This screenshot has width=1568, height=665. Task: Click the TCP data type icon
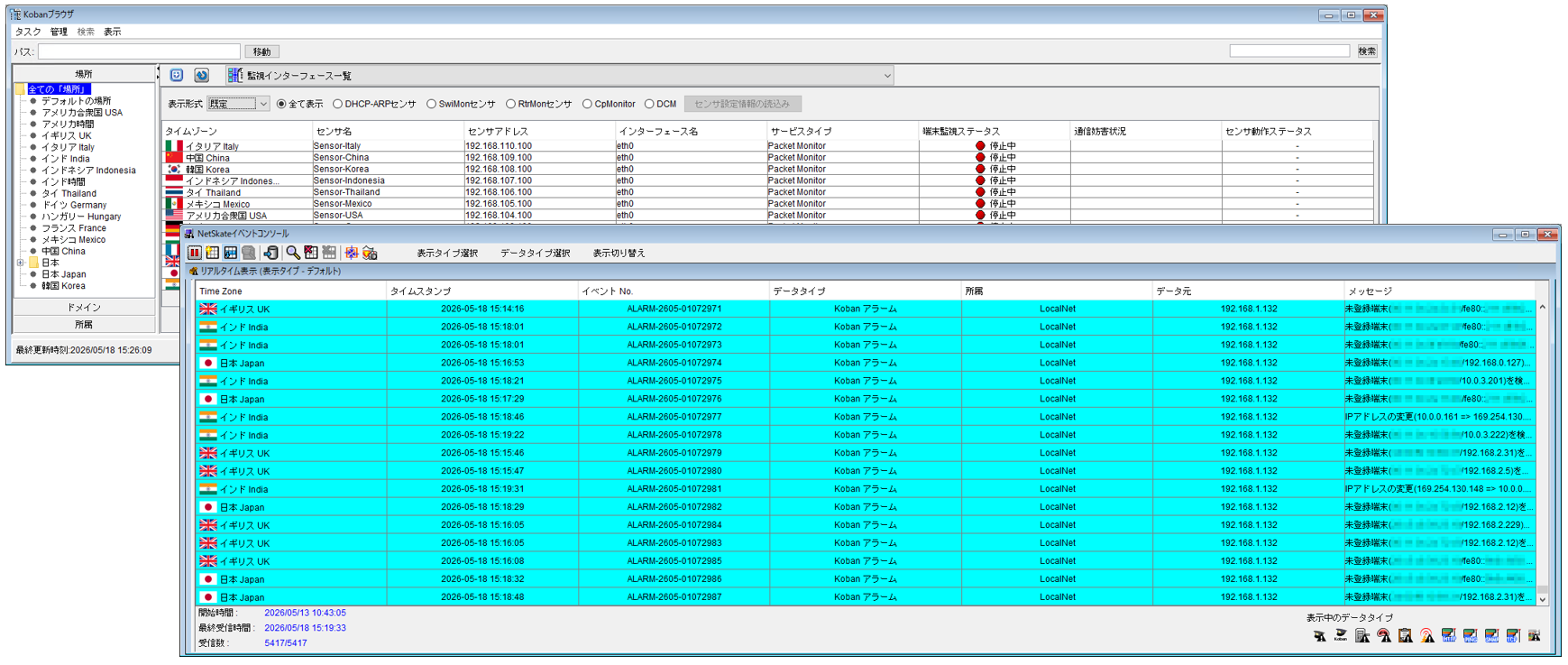pos(1513,636)
